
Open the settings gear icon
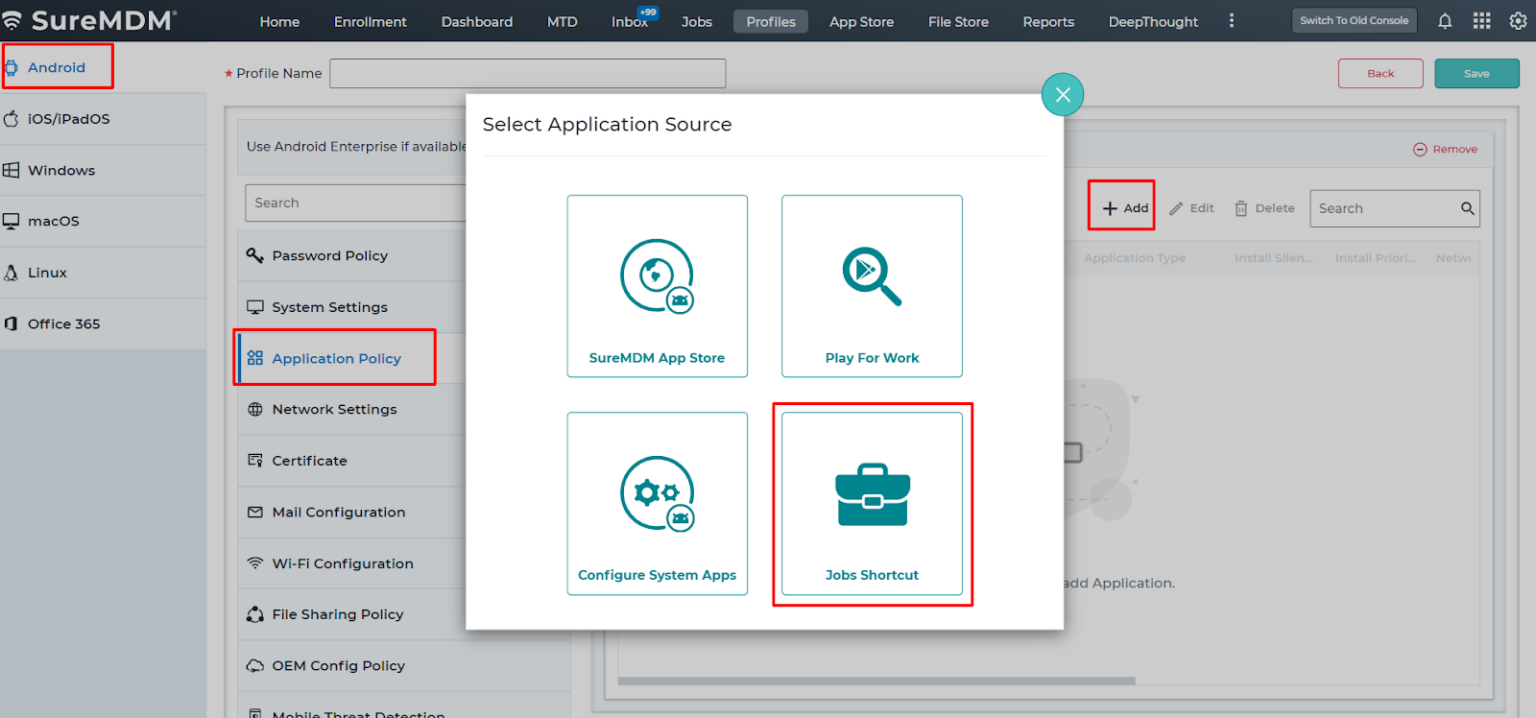[x=1518, y=20]
